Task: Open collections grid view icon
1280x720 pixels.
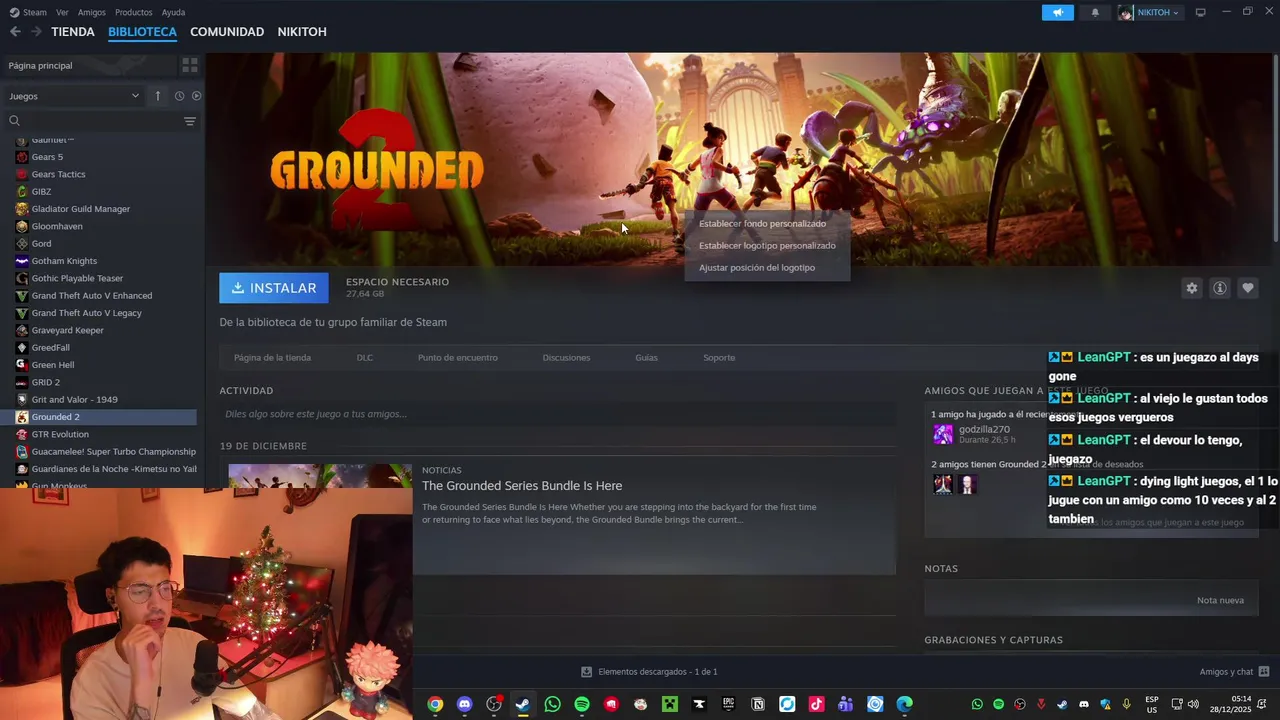Action: 190,65
